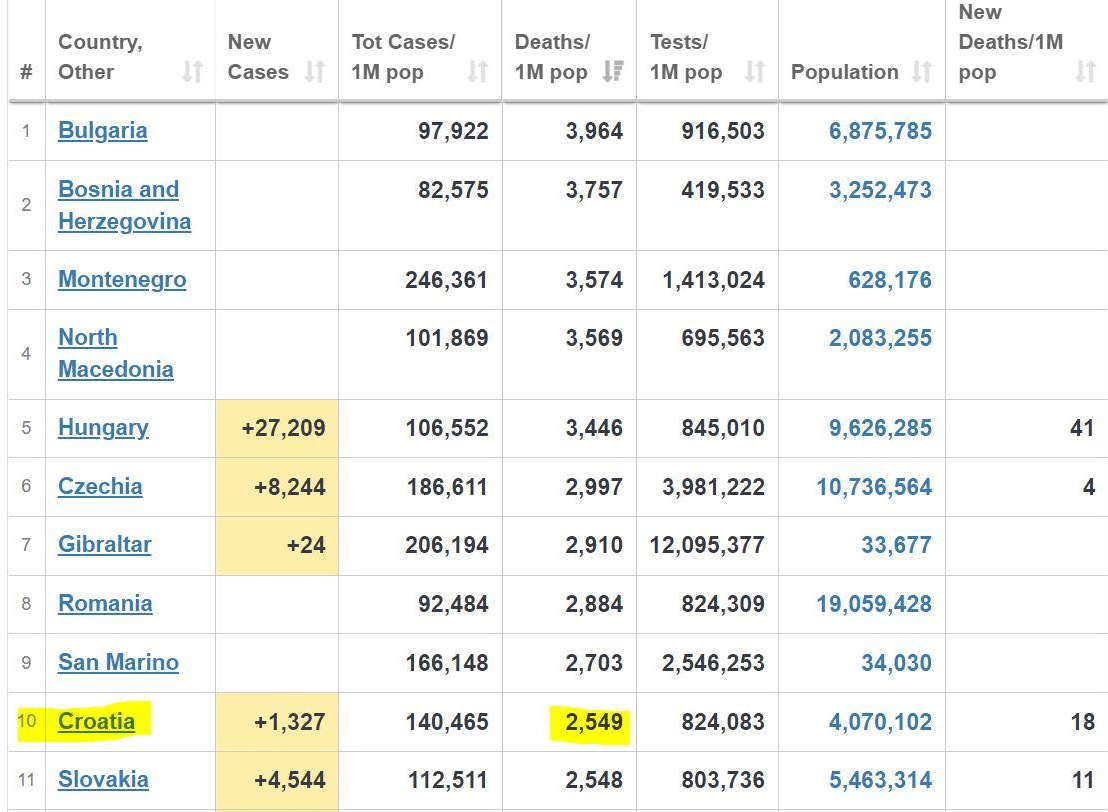Click Slovakia country link
Image resolution: width=1108 pixels, height=812 pixels.
(x=103, y=780)
